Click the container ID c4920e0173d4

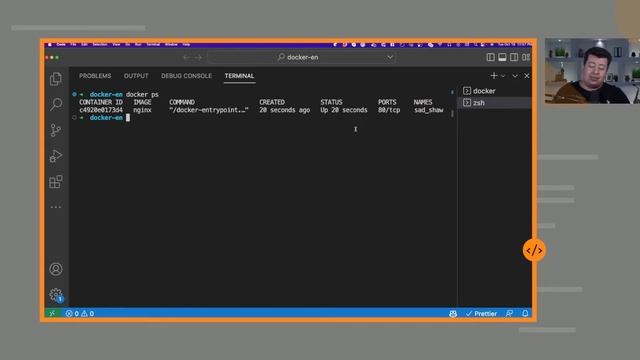[x=101, y=110]
